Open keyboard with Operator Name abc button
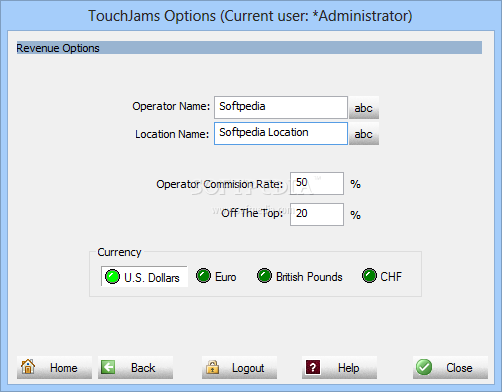 coord(364,108)
